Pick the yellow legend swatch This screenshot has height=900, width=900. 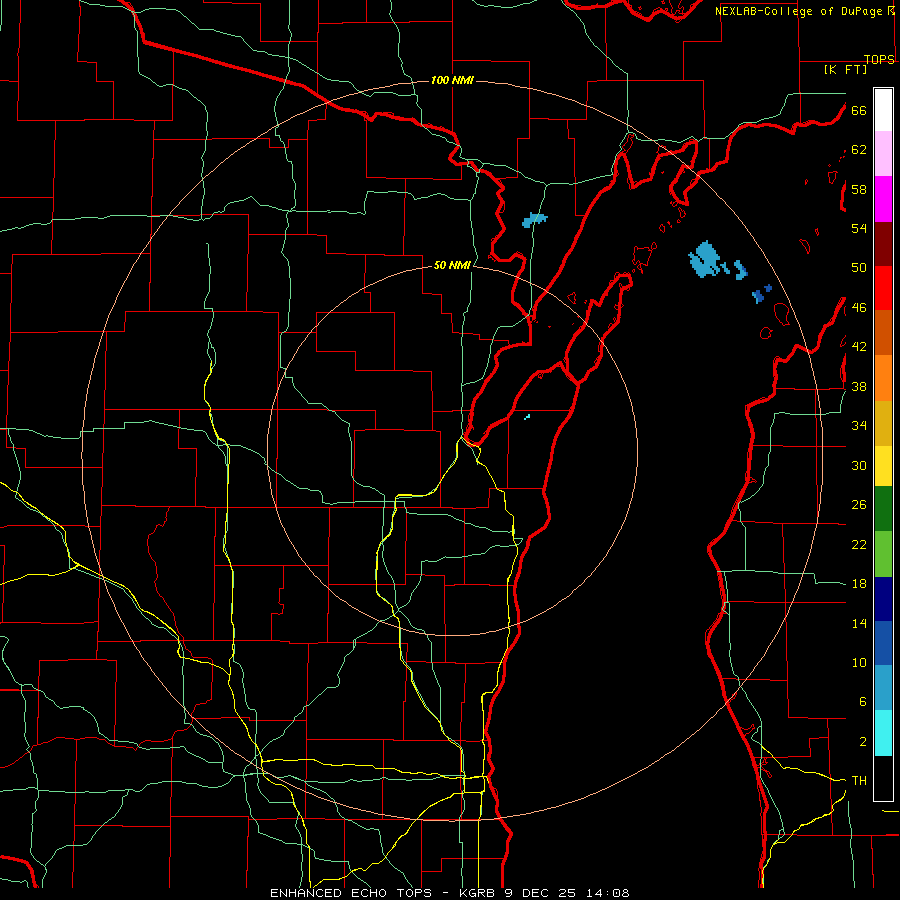tap(883, 466)
